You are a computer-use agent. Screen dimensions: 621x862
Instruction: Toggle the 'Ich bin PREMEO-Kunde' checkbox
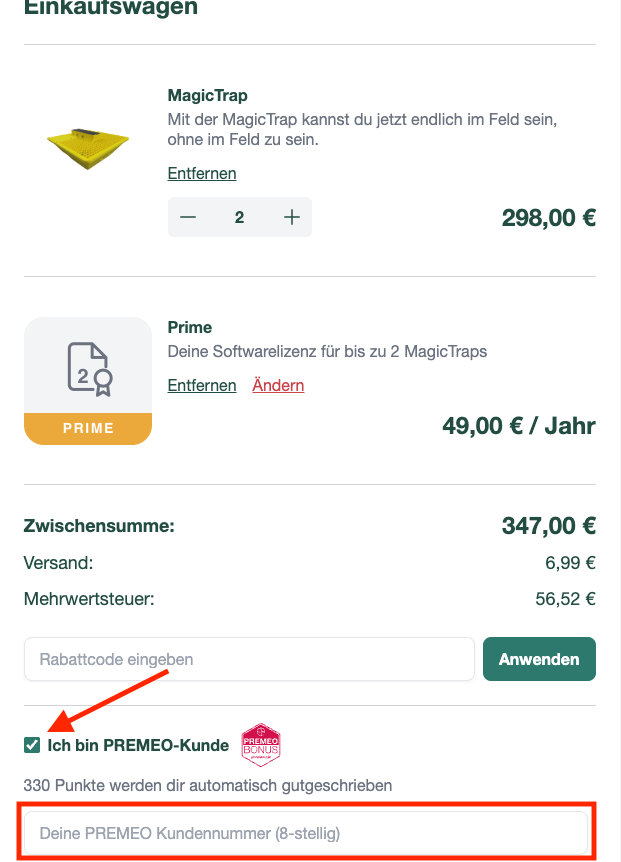31,745
